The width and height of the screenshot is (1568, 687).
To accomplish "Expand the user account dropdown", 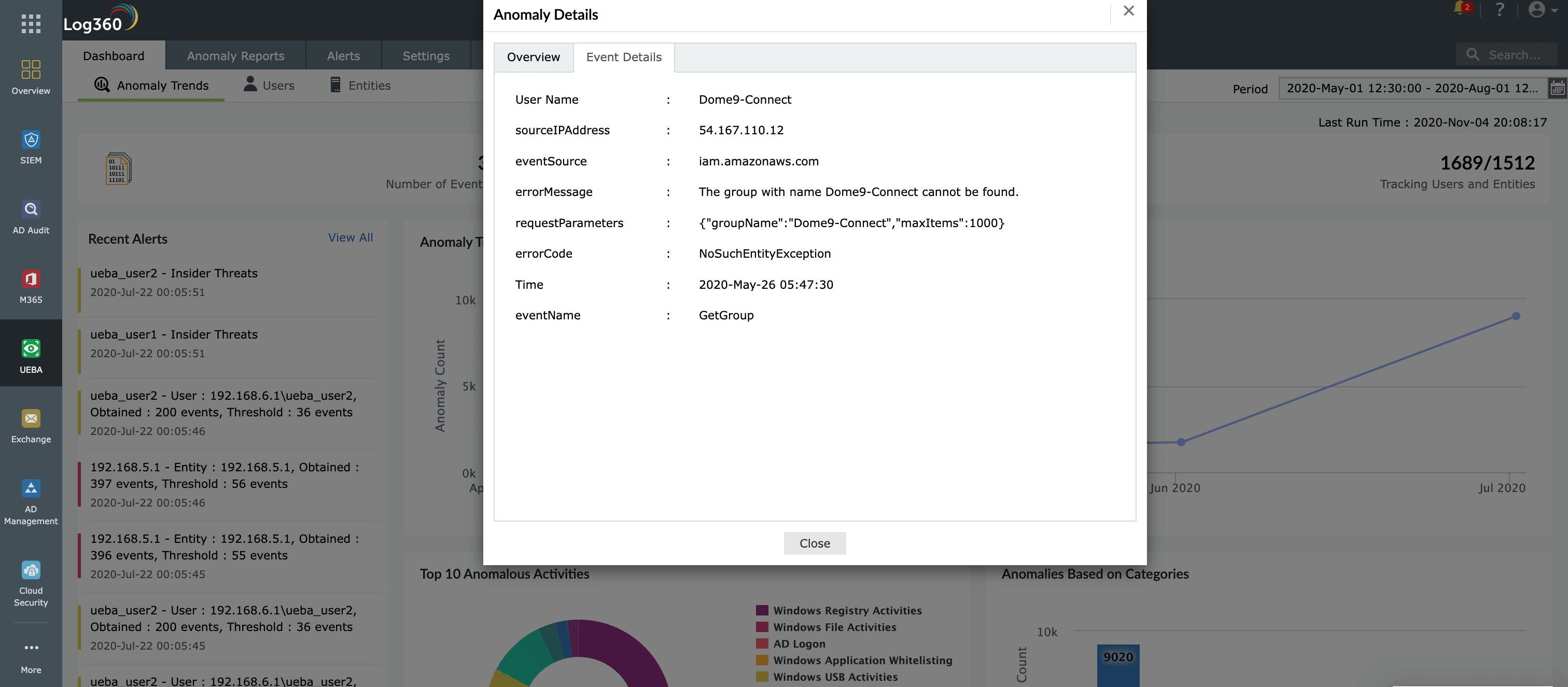I will (1543, 10).
